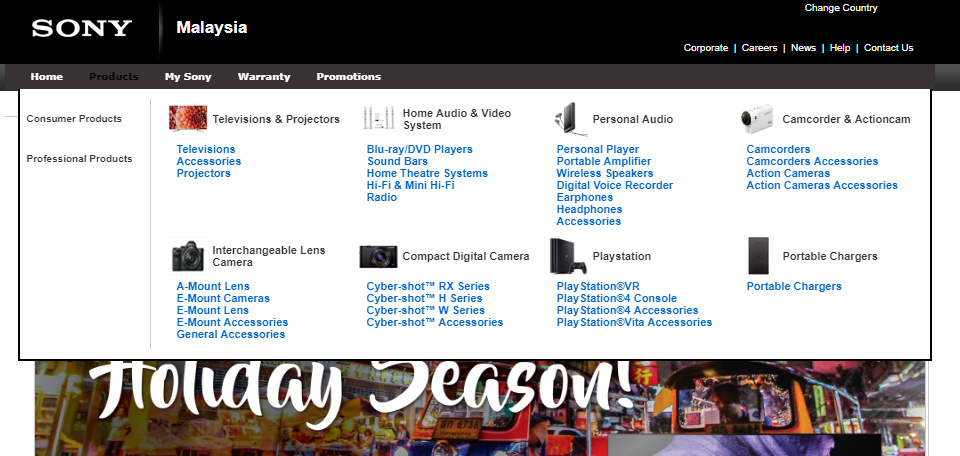Click the Interchangeable Lens Camera icon
This screenshot has width=960, height=456.
187,256
